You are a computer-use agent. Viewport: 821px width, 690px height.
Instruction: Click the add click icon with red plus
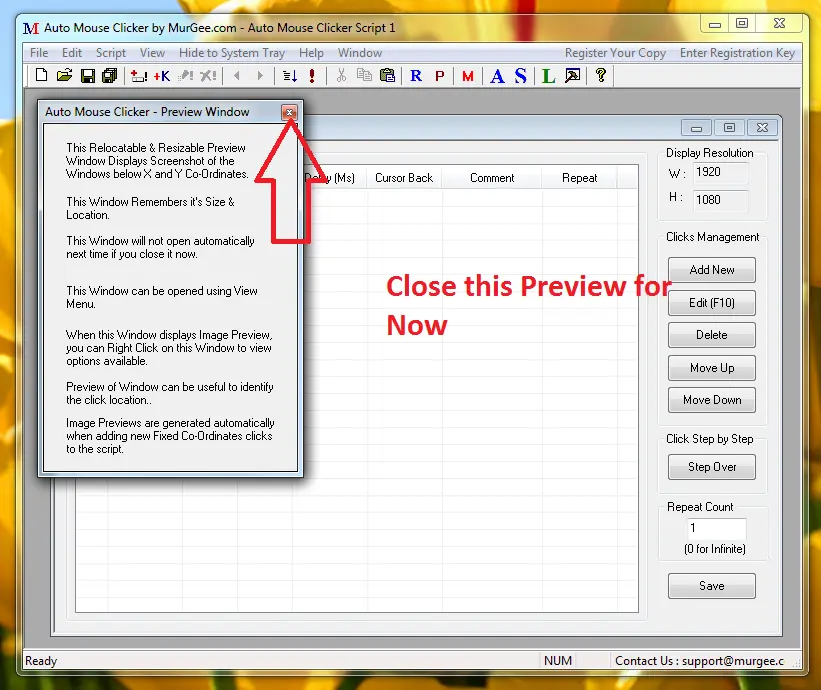coord(139,76)
